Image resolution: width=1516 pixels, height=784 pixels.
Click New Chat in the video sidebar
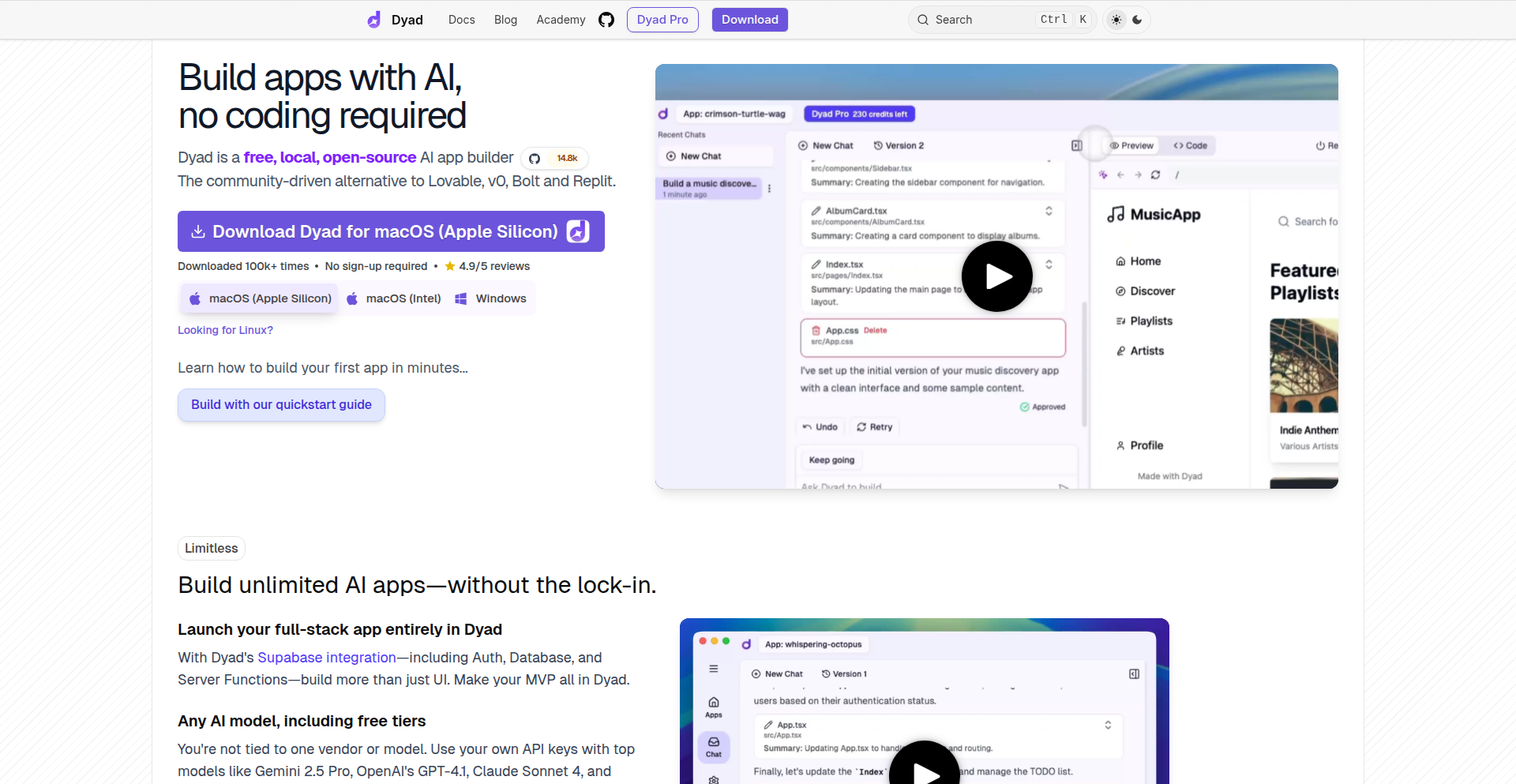715,156
